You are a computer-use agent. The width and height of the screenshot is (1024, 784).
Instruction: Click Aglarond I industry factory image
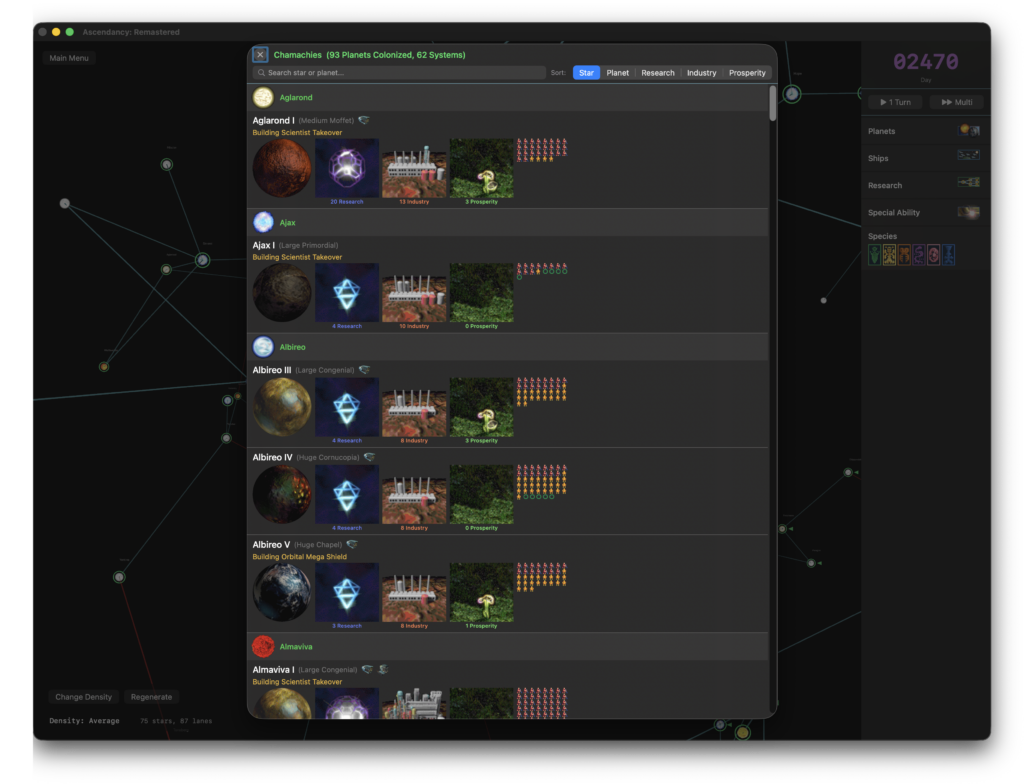(x=414, y=168)
